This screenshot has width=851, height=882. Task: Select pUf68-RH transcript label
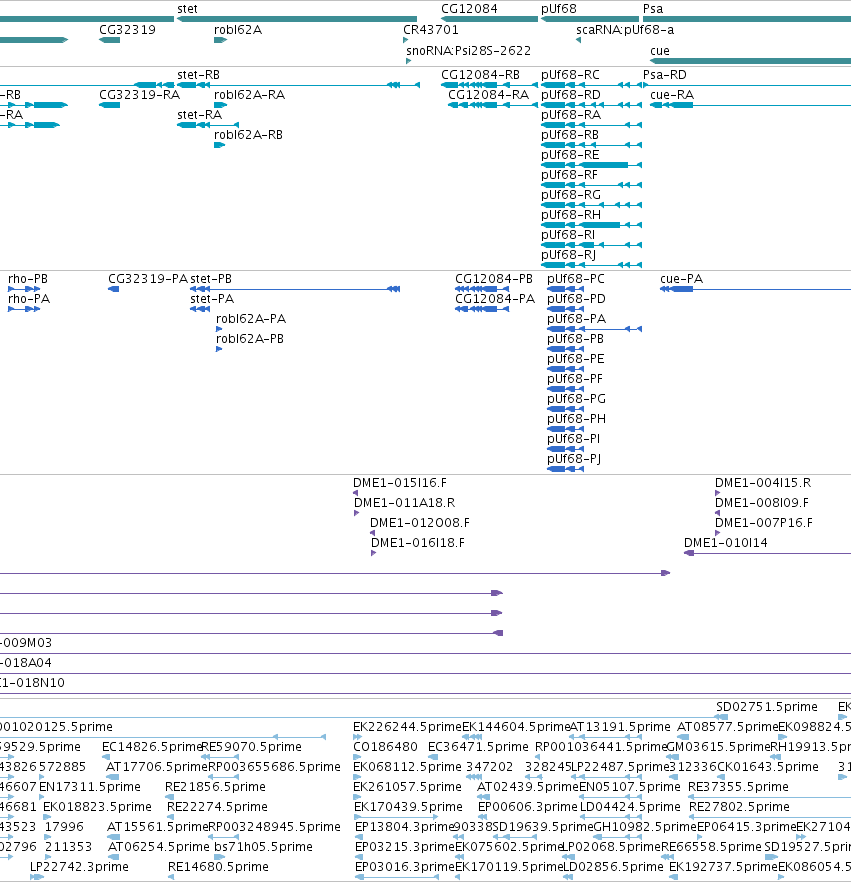click(x=571, y=215)
